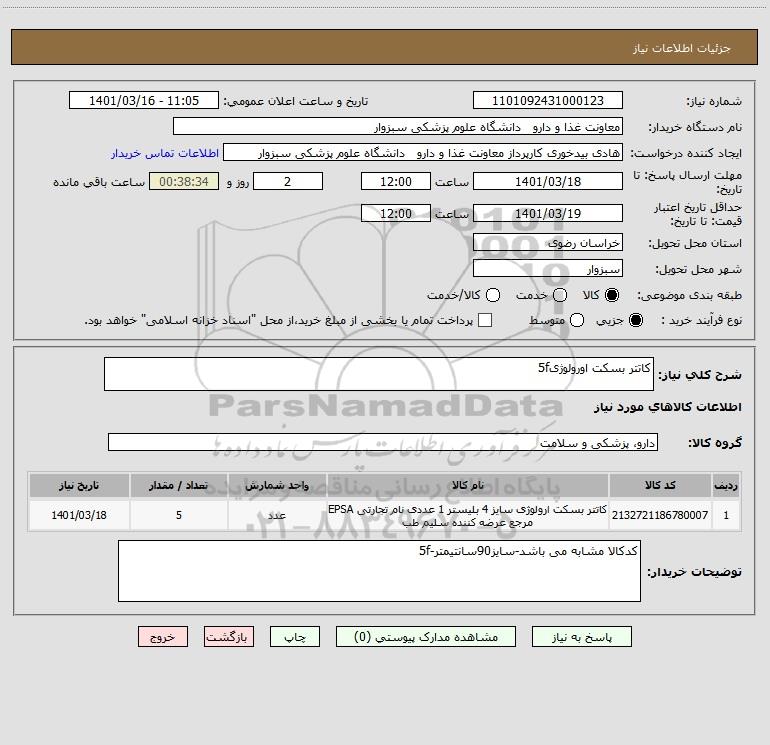Viewport: 770px width, 745px height.
Task: Click the response deadline date 1401/03/18 field
Action: tap(548, 181)
